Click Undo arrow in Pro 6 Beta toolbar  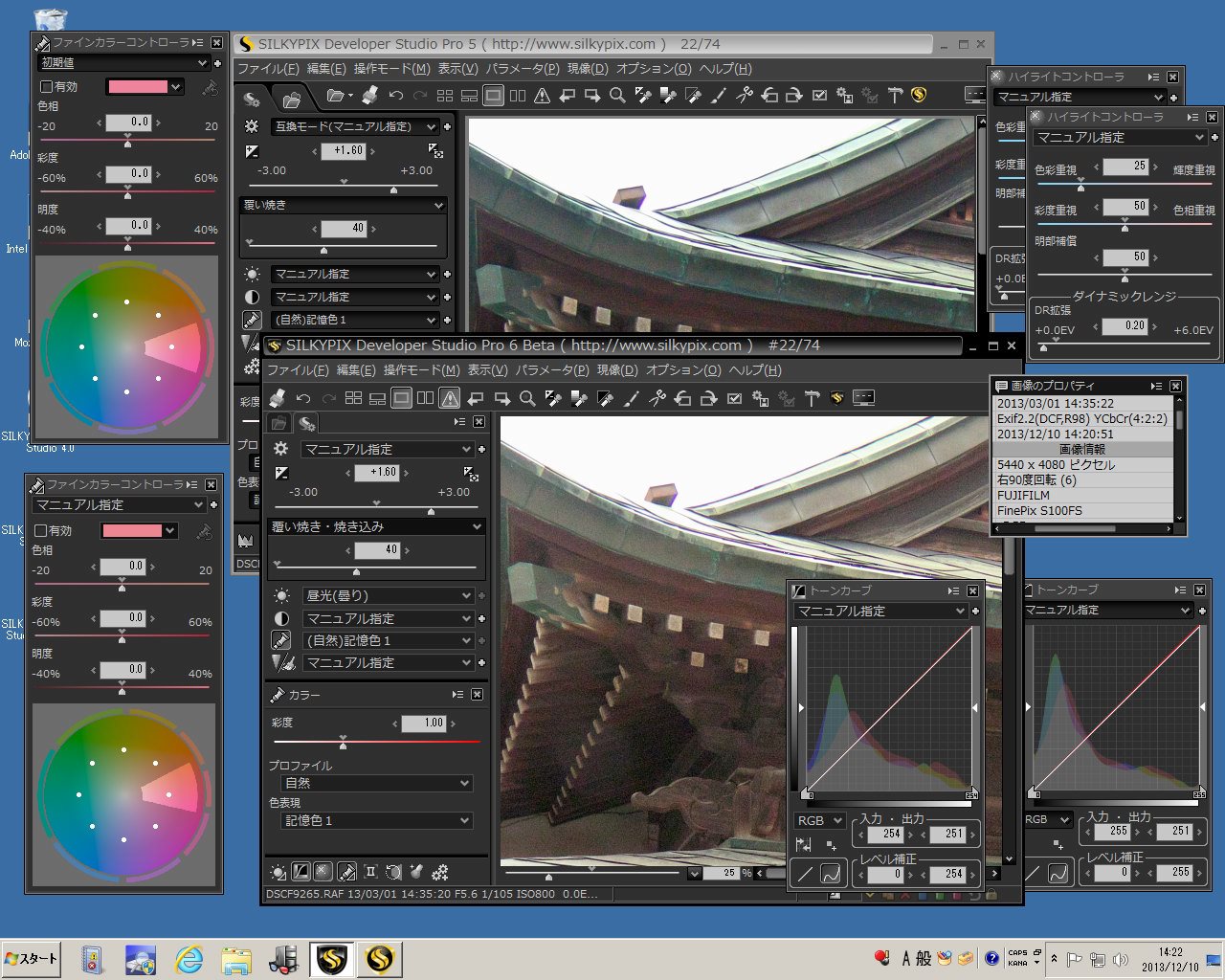coord(303,398)
